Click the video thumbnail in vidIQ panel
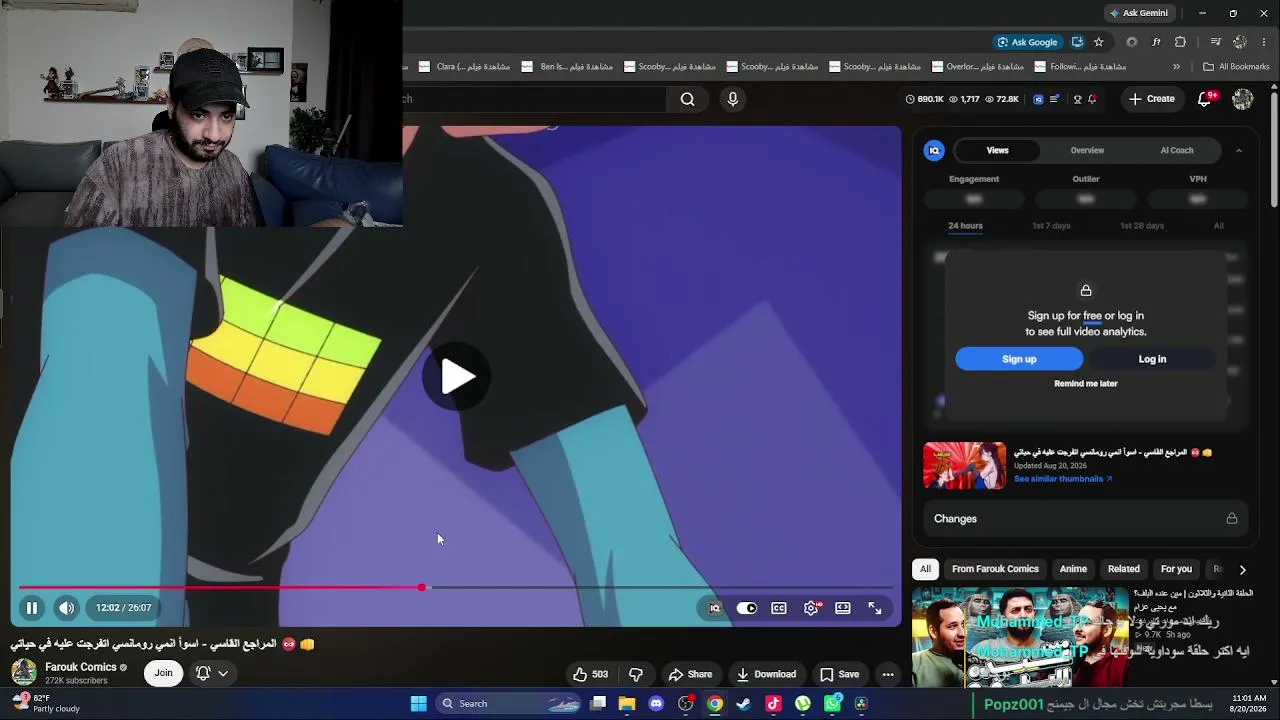This screenshot has height=720, width=1280. pyautogui.click(x=964, y=465)
